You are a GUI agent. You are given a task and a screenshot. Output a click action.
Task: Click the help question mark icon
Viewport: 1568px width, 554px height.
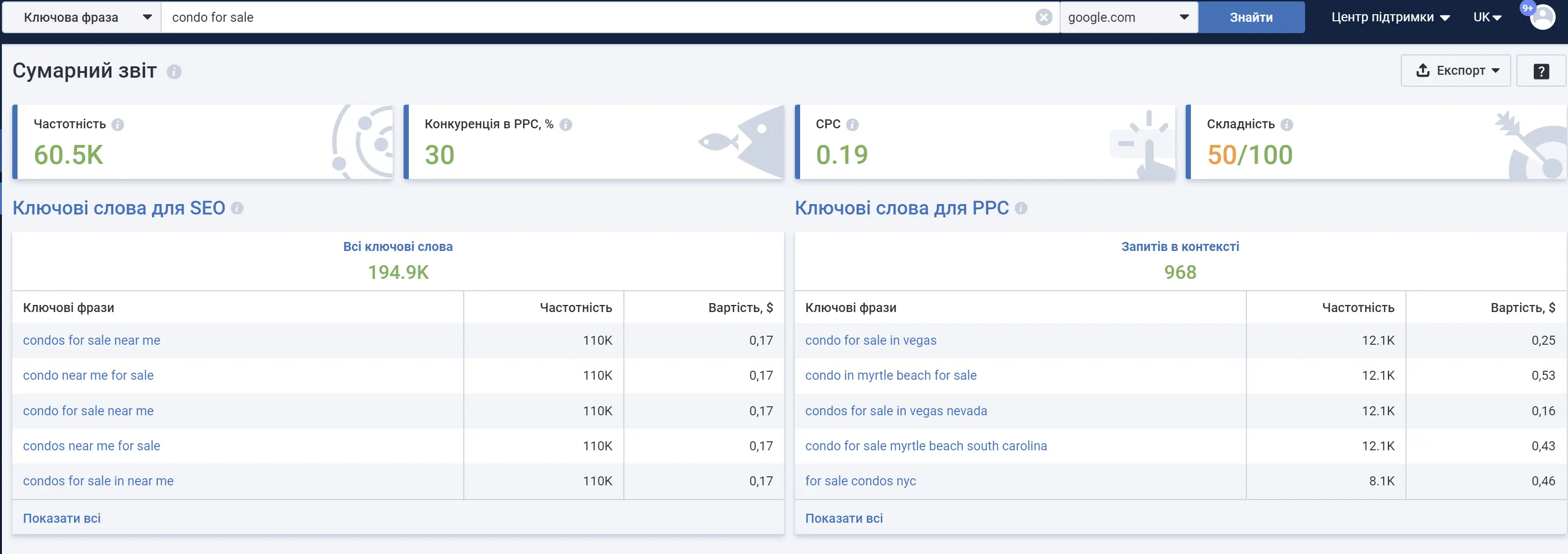coord(1541,71)
